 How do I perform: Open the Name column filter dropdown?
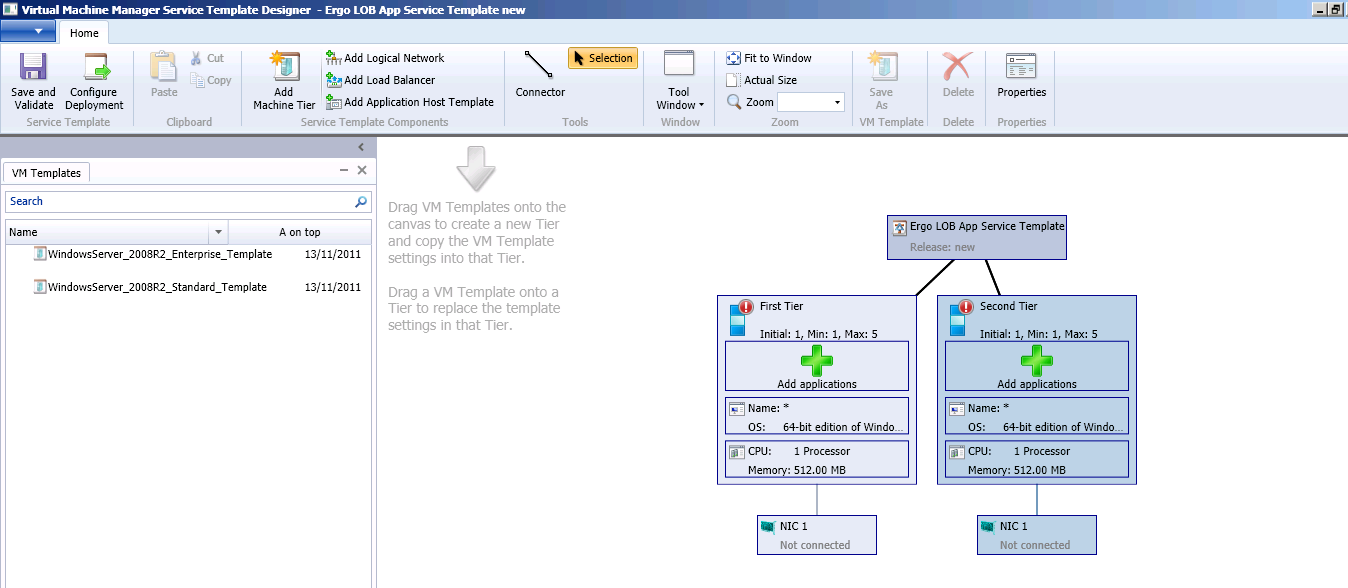click(x=218, y=231)
